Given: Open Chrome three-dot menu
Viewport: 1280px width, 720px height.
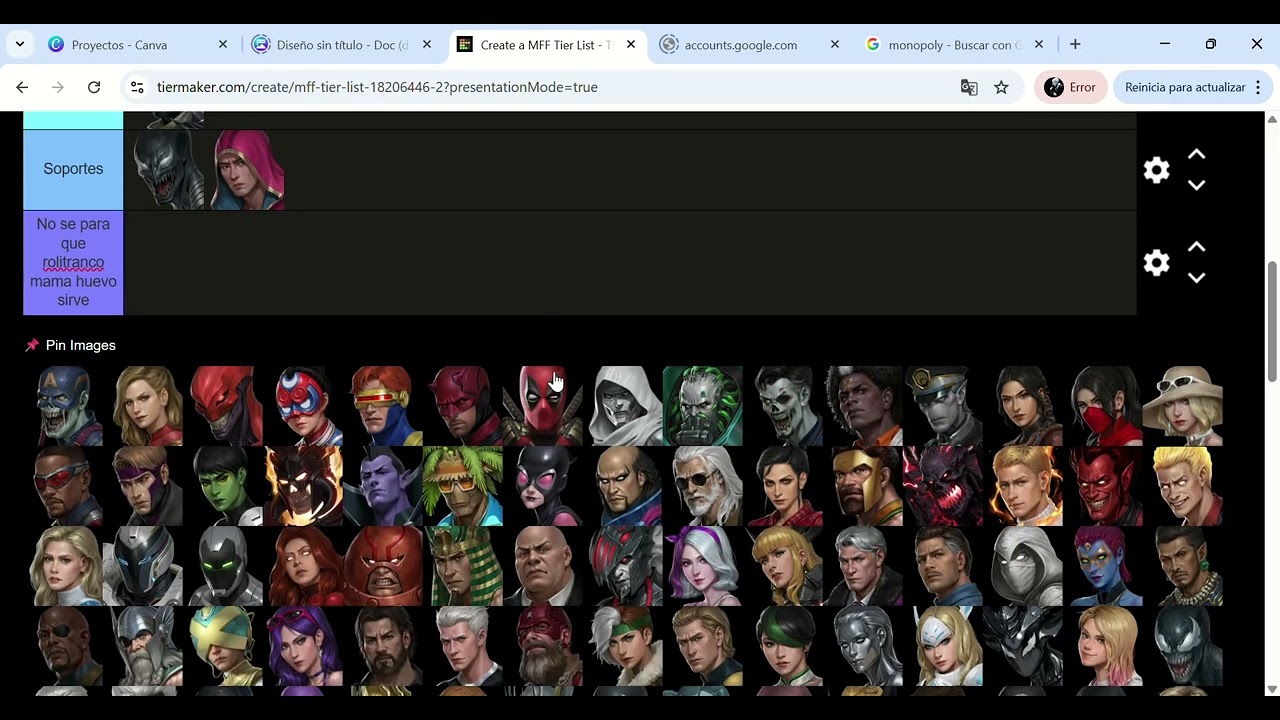Looking at the screenshot, I should click(1258, 87).
